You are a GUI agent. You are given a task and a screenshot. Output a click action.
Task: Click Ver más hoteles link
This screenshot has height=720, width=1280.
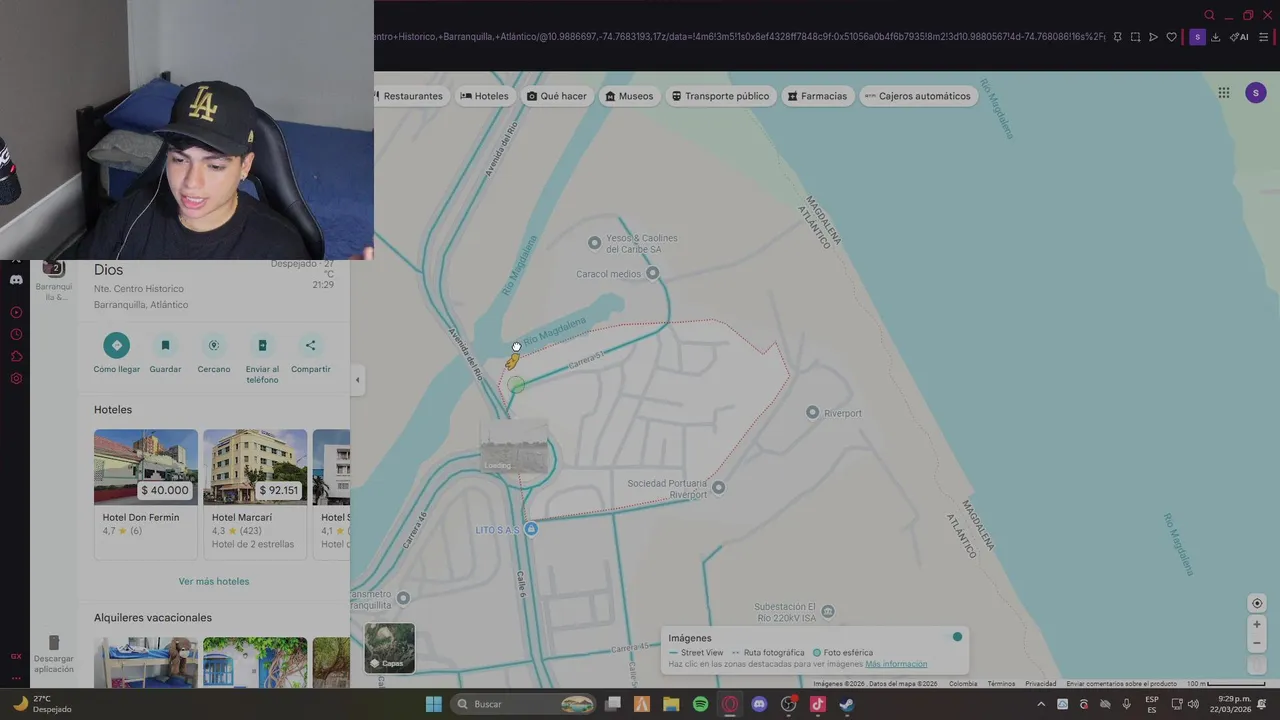pyautogui.click(x=214, y=581)
